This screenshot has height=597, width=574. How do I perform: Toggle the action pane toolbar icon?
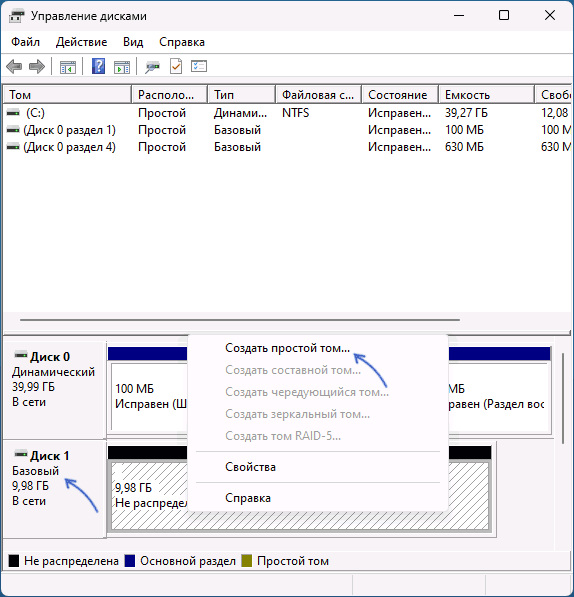tap(122, 67)
